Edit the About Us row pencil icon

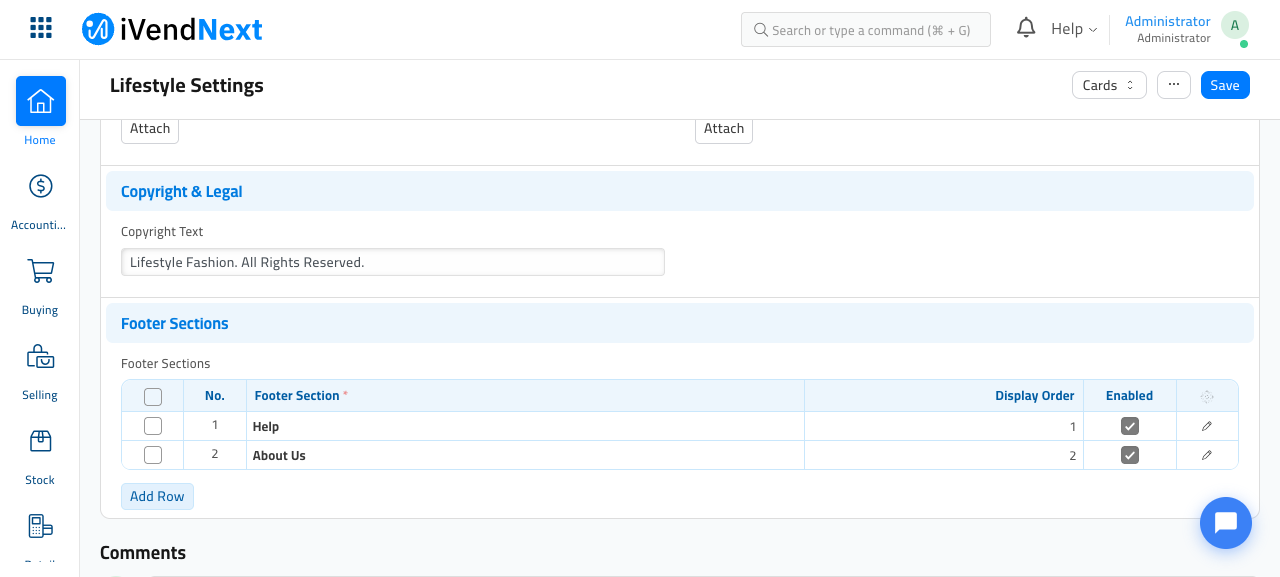pos(1207,455)
